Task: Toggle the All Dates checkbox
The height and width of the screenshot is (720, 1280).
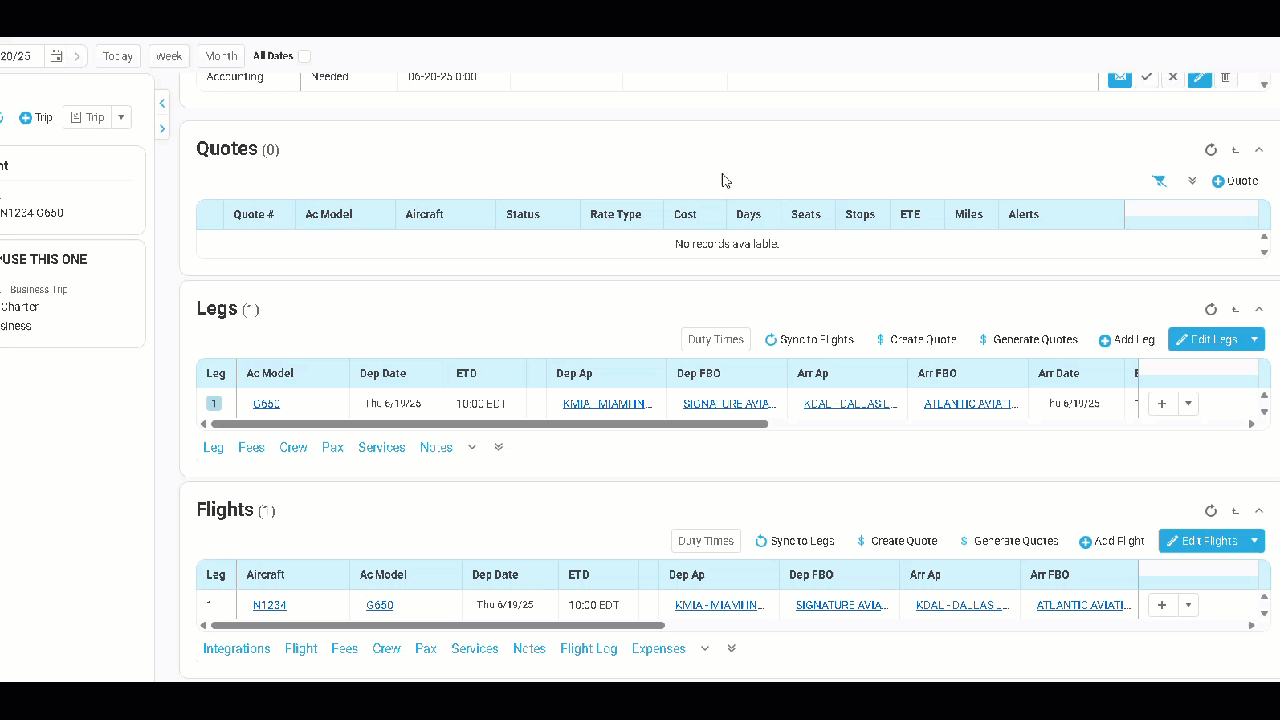Action: 304,57
